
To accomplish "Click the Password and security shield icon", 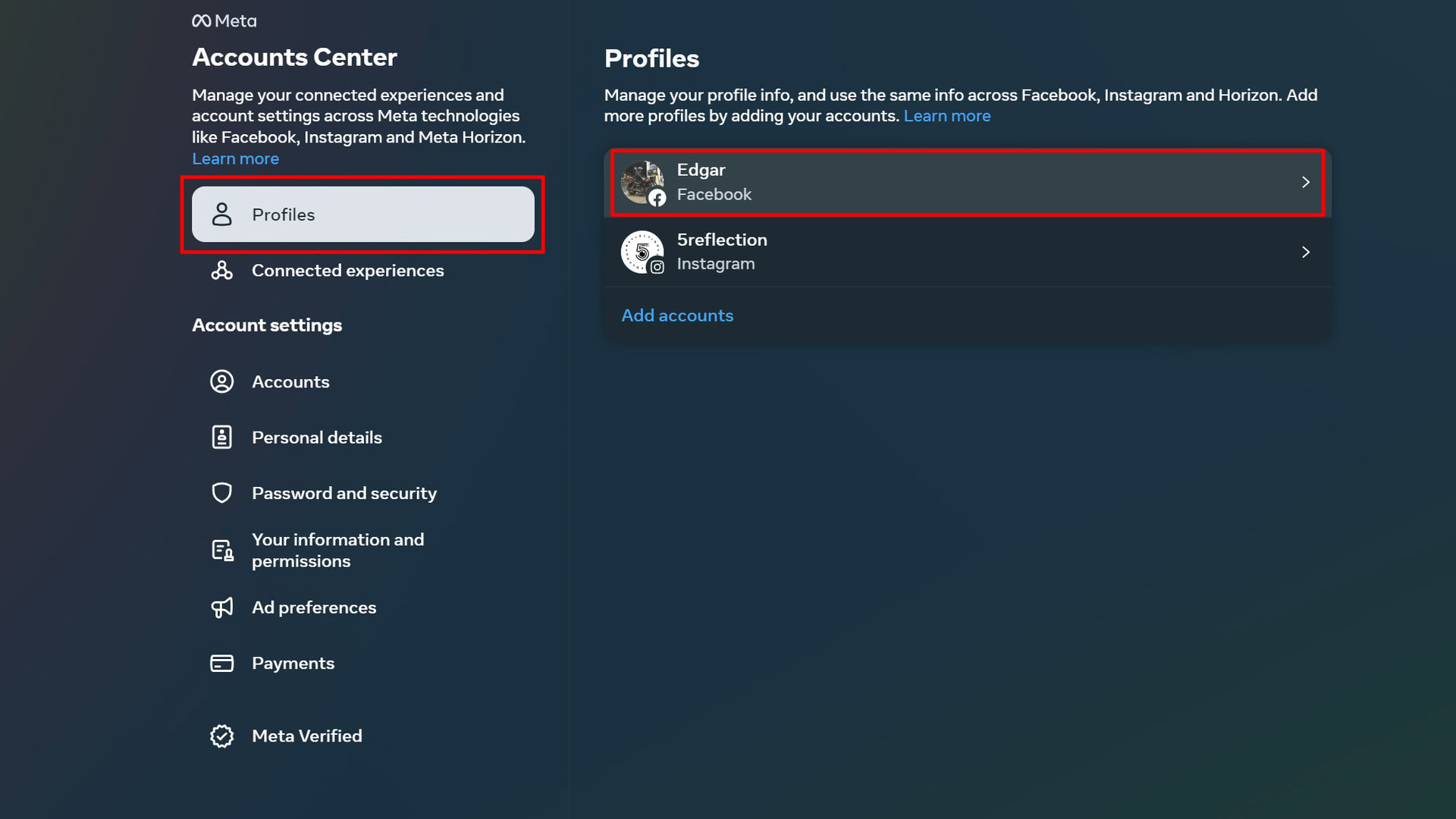I will 221,493.
